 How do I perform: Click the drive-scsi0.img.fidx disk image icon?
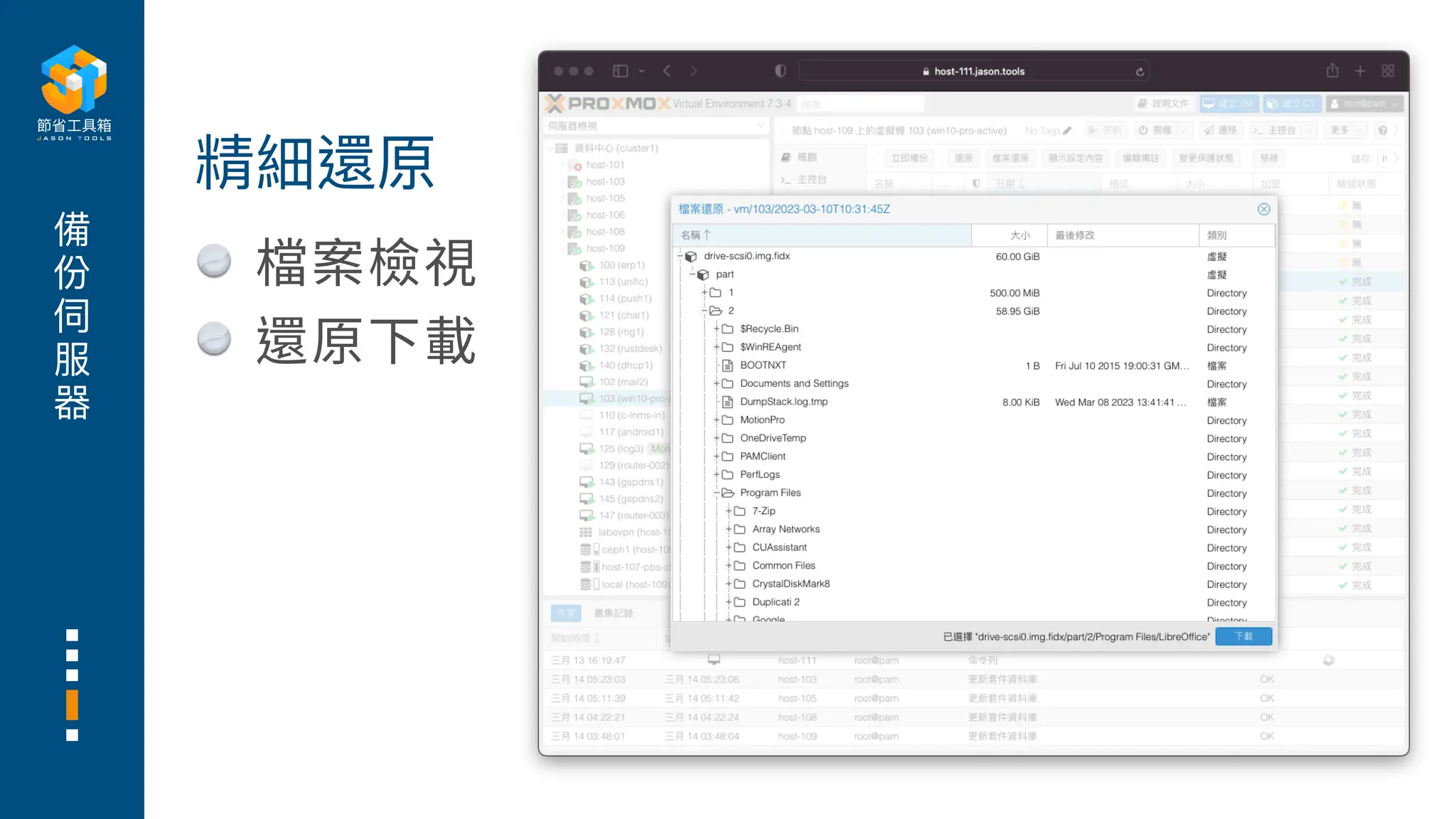pyautogui.click(x=691, y=256)
